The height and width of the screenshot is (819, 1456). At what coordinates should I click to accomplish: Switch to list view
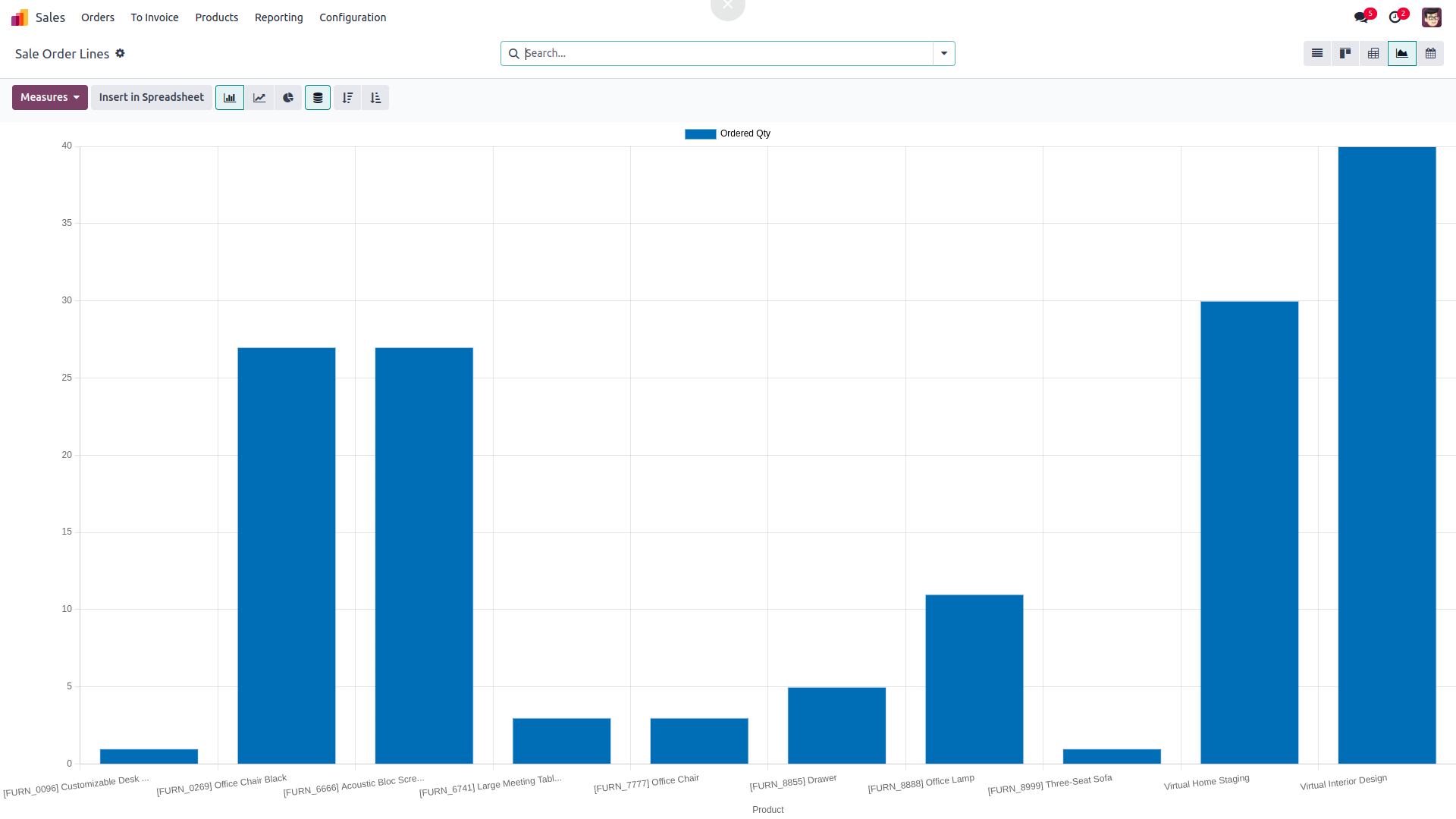pyautogui.click(x=1317, y=54)
